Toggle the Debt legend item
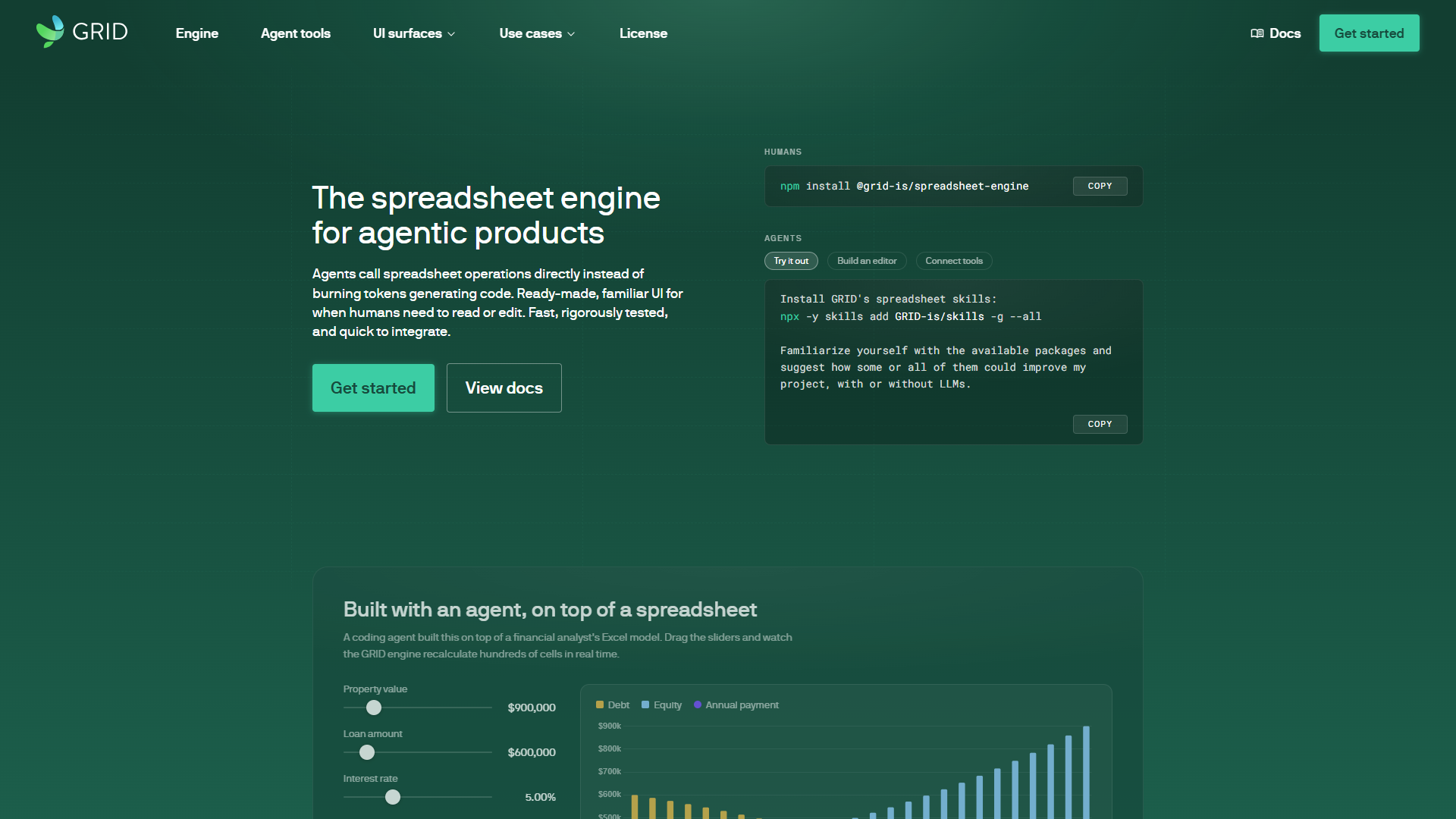This screenshot has width=1456, height=819. pos(613,705)
